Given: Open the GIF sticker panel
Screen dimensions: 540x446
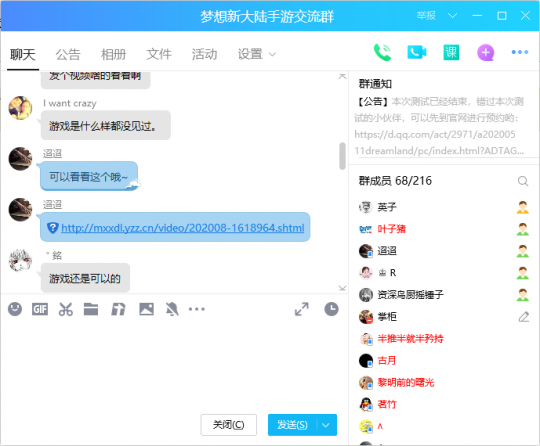Looking at the screenshot, I should click(x=40, y=309).
